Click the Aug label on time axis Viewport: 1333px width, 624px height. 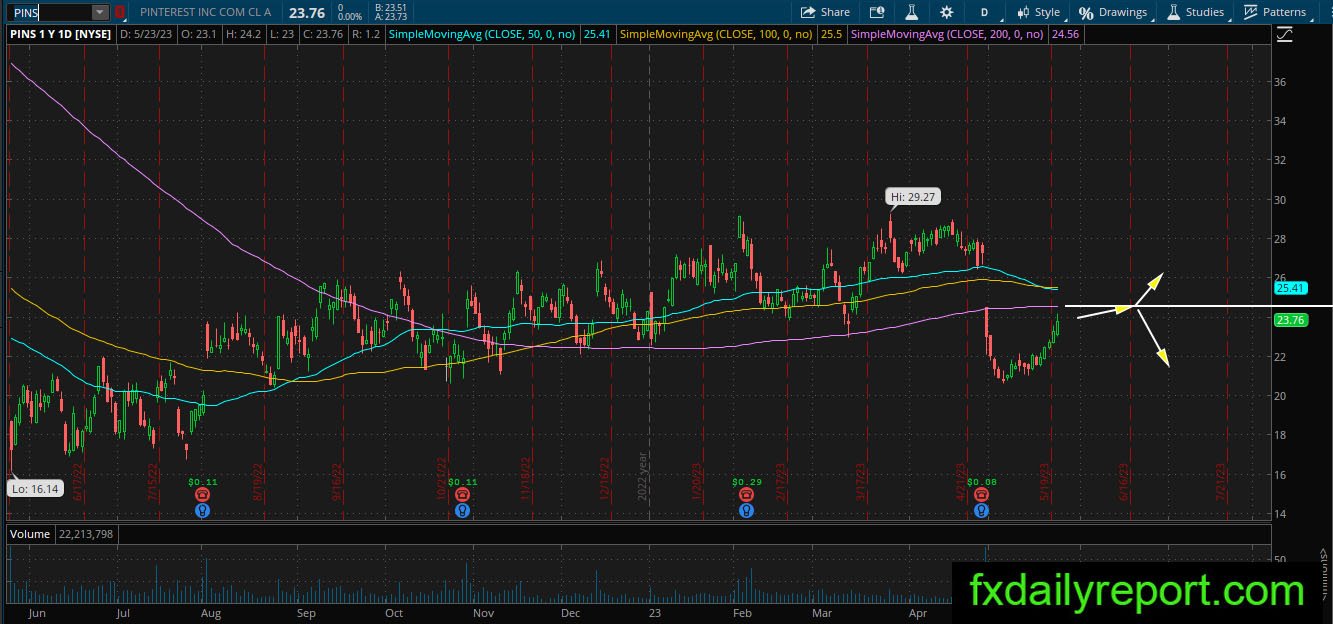click(211, 612)
